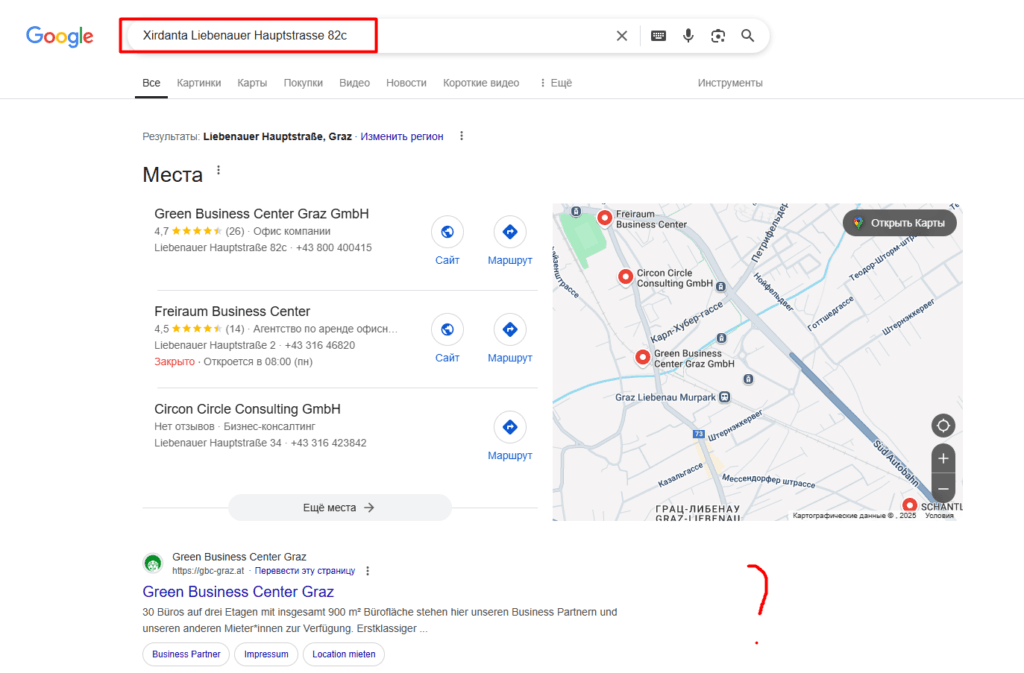Image resolution: width=1024 pixels, height=673 pixels.
Task: Click the Google logo
Action: click(x=59, y=37)
